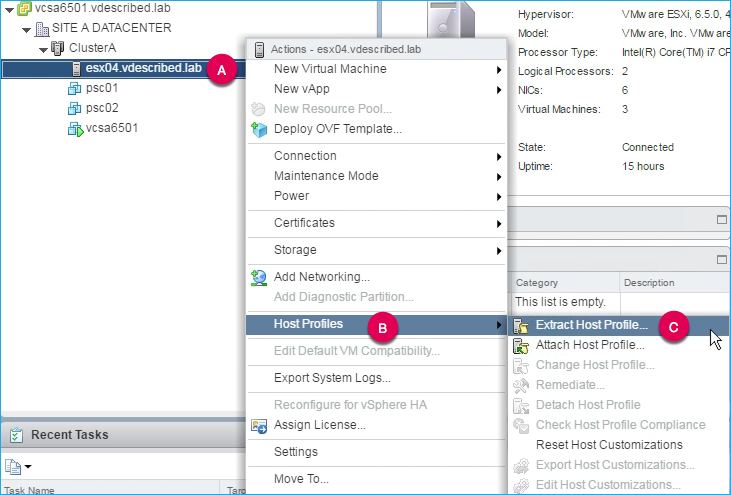731x495 pixels.
Task: Click the Recent Tasks clipboard icon
Action: pos(16,435)
